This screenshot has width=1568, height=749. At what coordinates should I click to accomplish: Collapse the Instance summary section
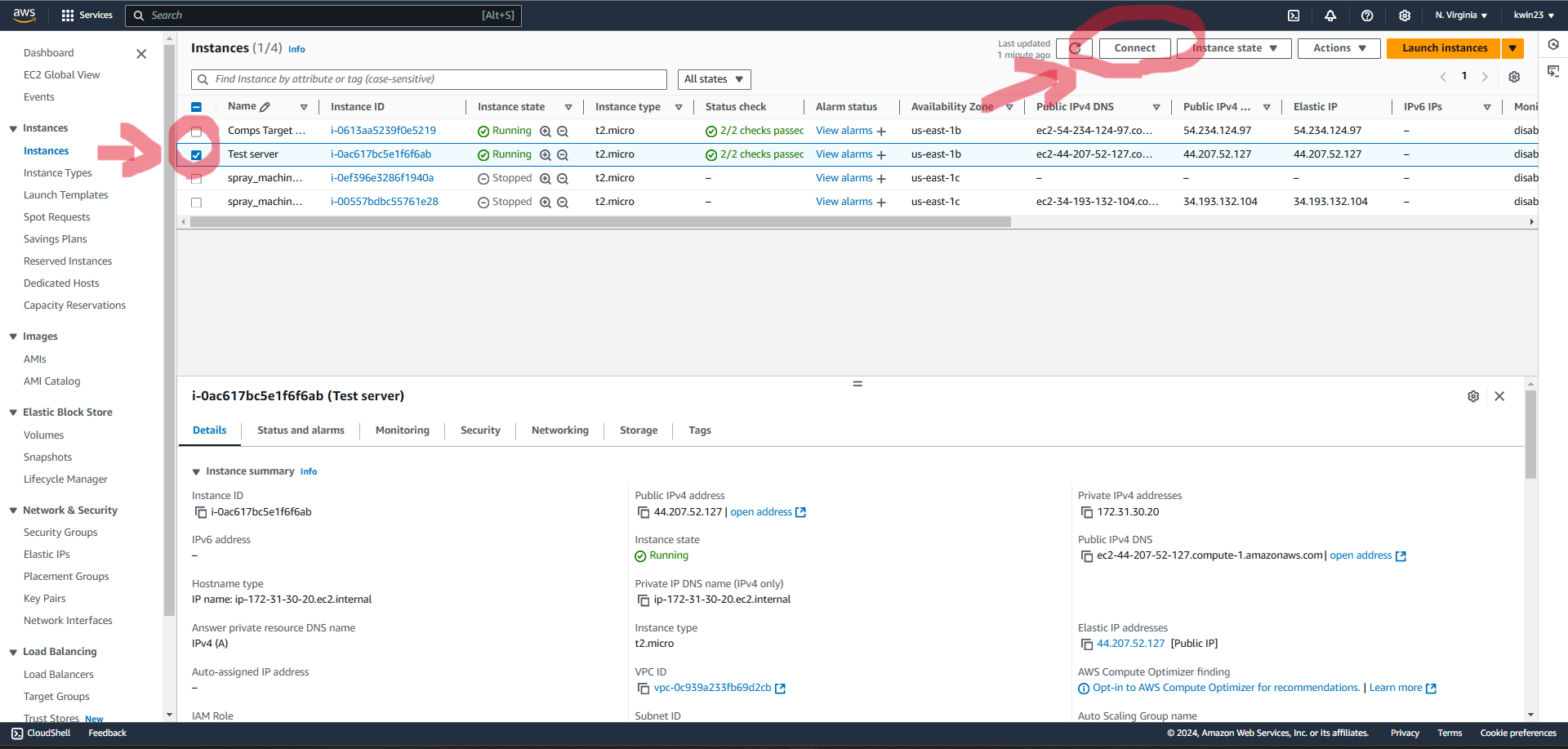[x=196, y=472]
